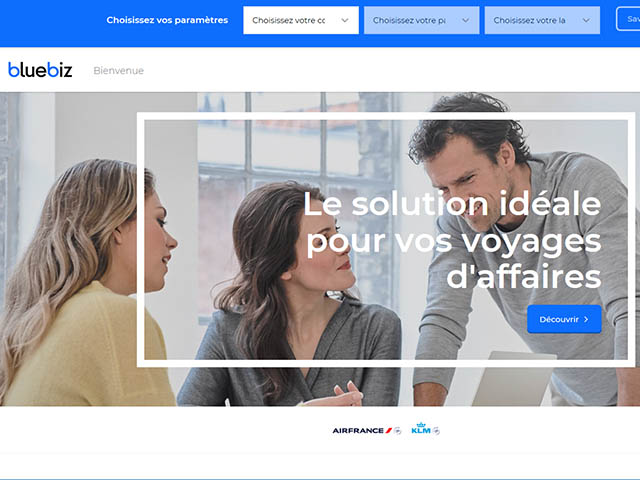Click SkyTeam emblem beside Air France logo

398,430
